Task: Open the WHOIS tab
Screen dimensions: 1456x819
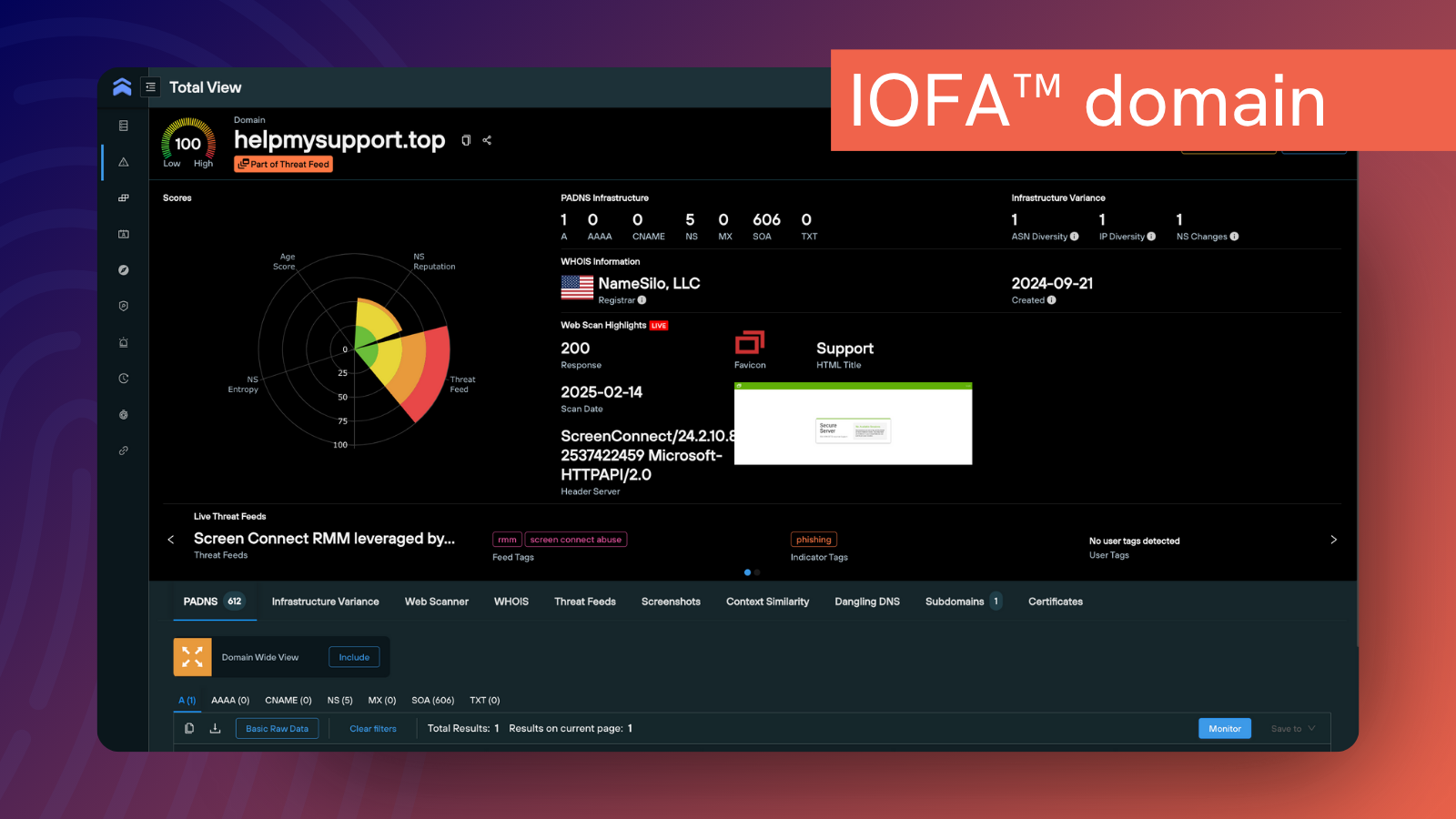Action: [511, 602]
